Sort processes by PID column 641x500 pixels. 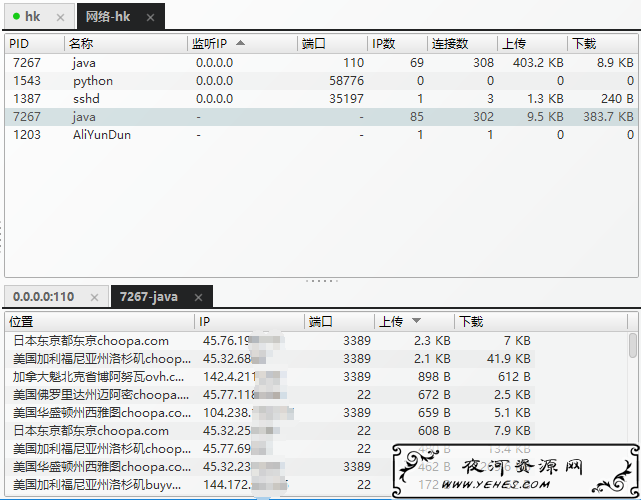coord(35,43)
